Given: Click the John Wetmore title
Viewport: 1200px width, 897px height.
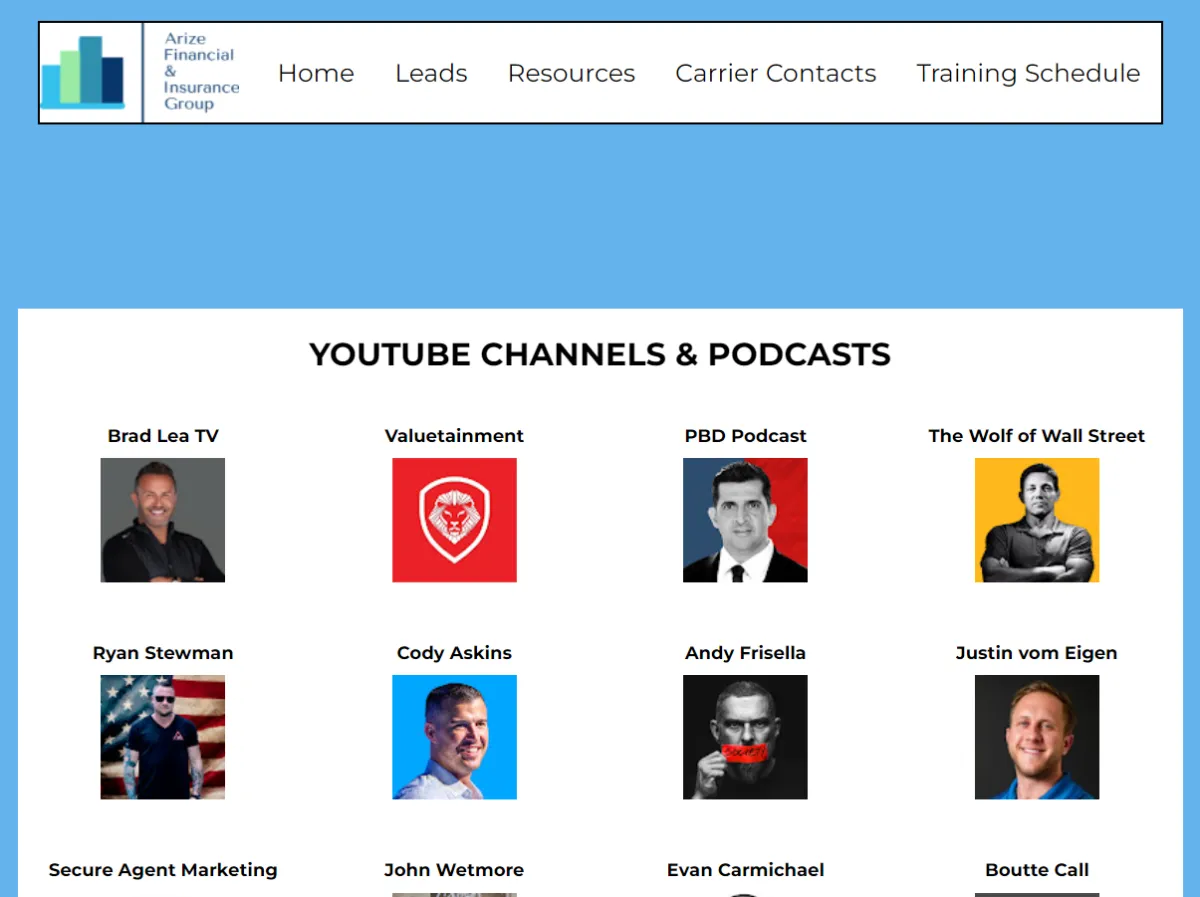Looking at the screenshot, I should click(x=454, y=870).
